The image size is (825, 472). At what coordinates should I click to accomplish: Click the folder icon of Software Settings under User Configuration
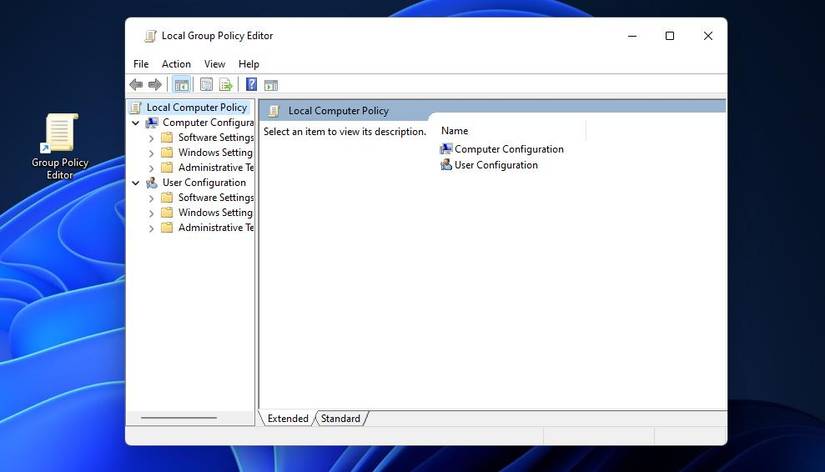tap(167, 197)
